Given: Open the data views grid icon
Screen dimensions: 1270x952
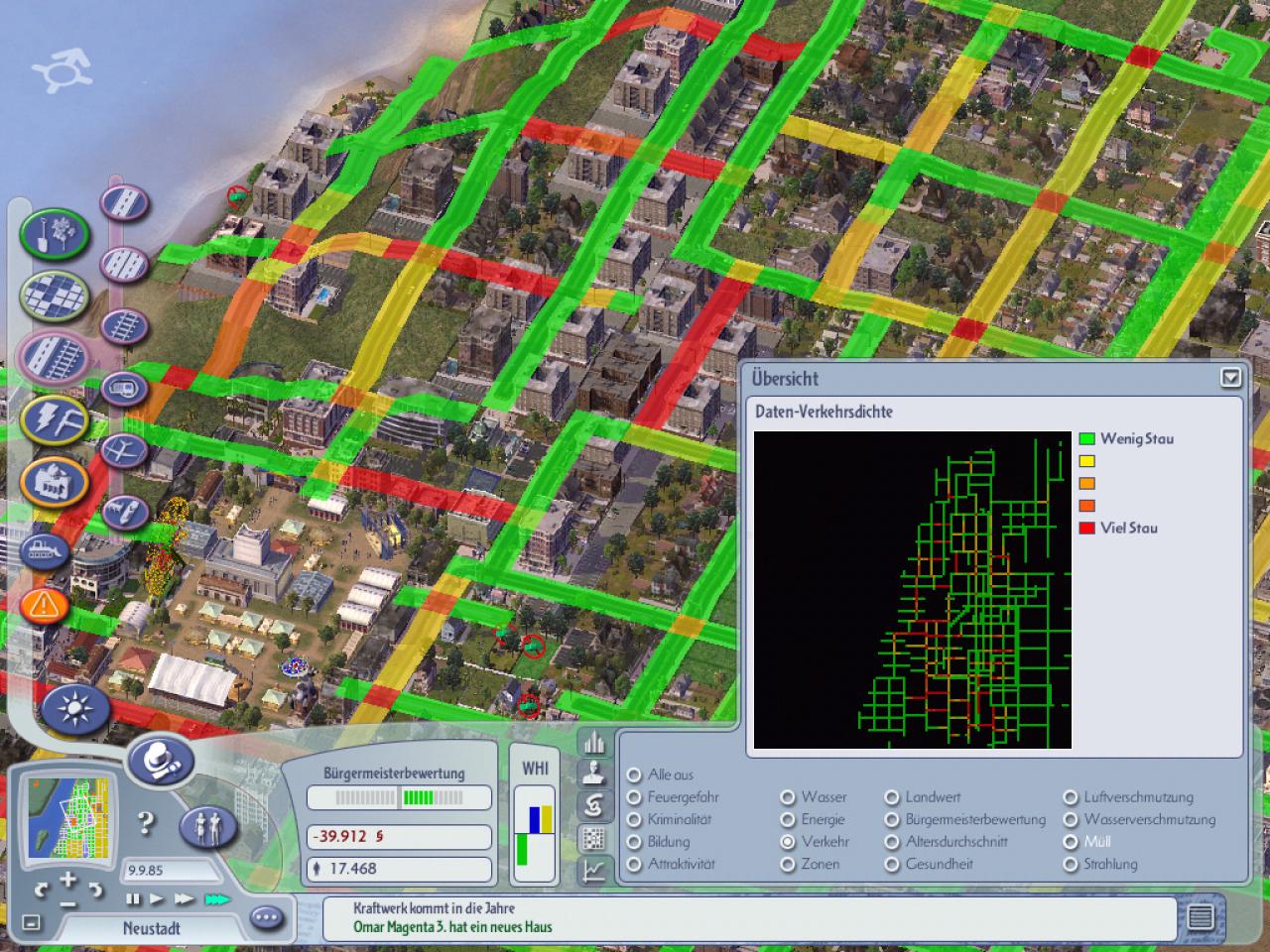Looking at the screenshot, I should [x=594, y=838].
